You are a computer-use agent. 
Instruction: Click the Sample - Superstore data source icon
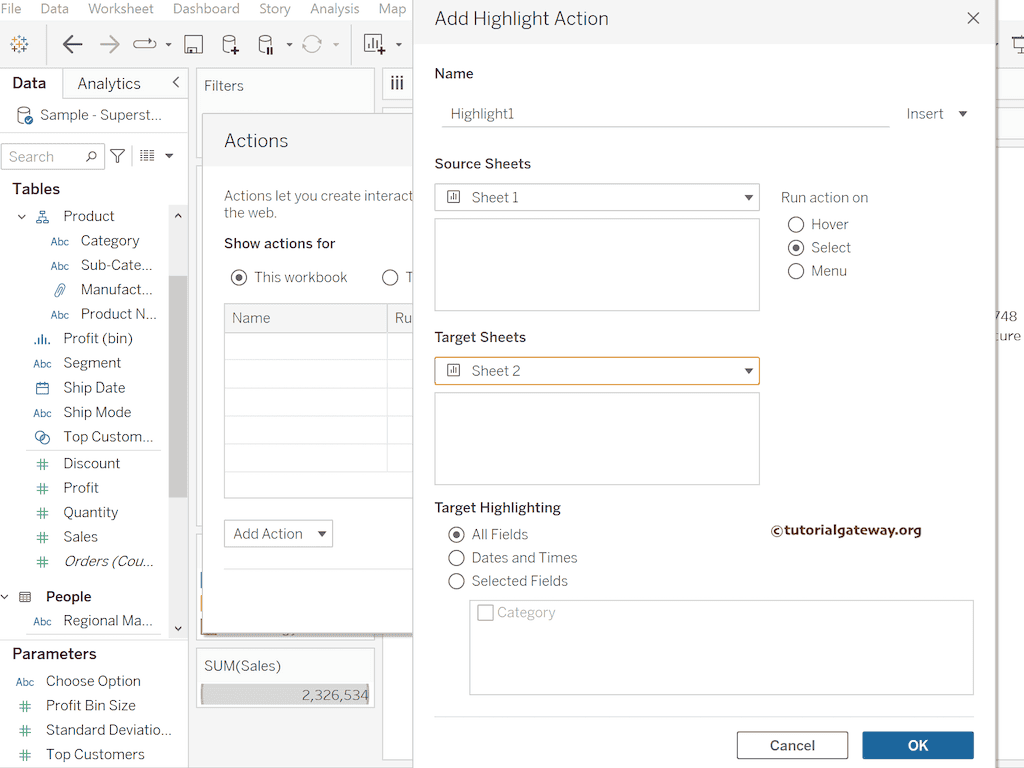point(24,115)
